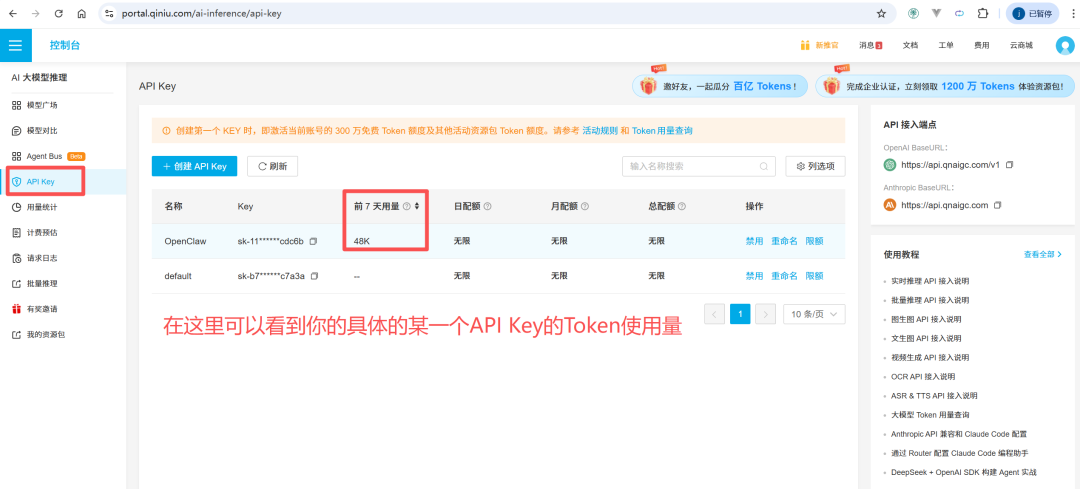
Task: Open the 10 条/页 page size dropdown
Action: pos(814,314)
